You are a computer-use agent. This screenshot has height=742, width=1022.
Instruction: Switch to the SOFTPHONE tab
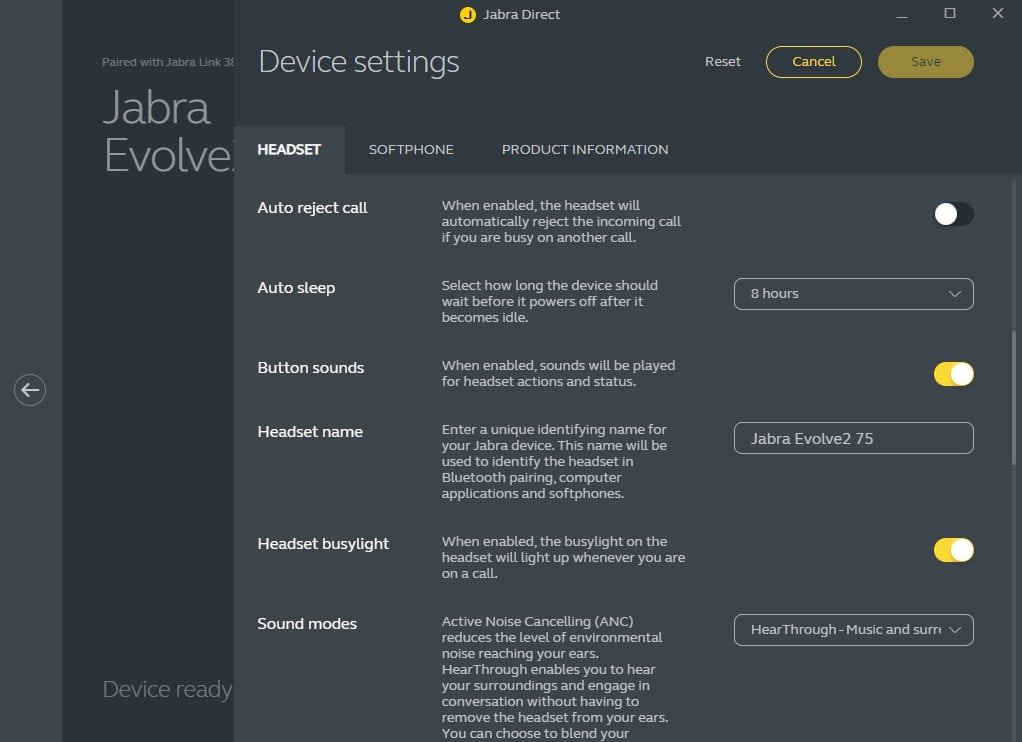pos(411,150)
